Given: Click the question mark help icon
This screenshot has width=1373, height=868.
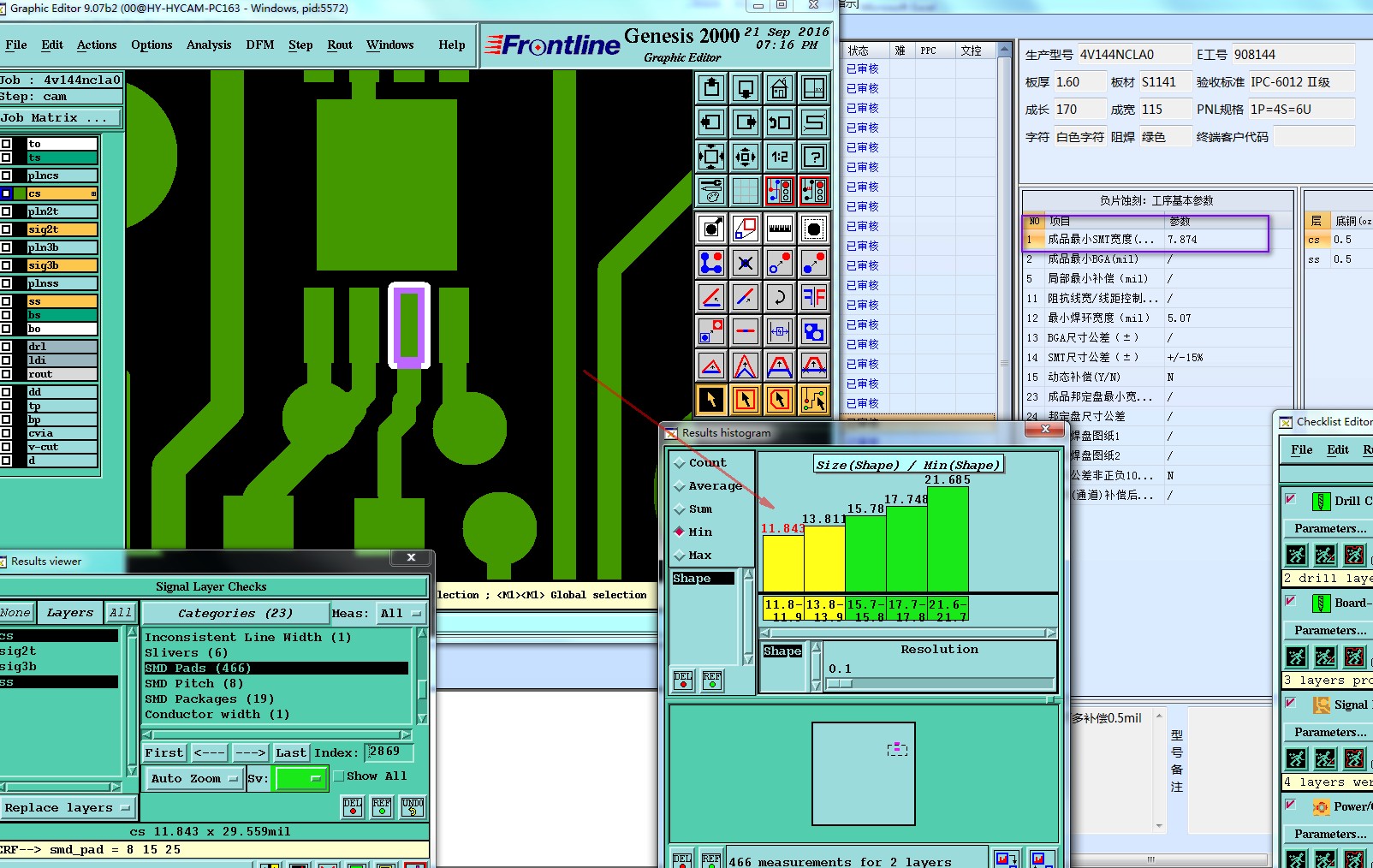Looking at the screenshot, I should click(814, 157).
